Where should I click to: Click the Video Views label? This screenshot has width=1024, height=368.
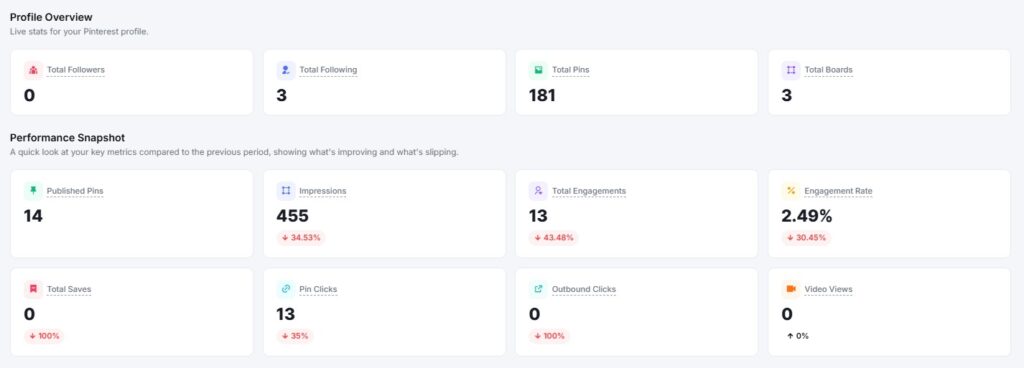pos(828,289)
